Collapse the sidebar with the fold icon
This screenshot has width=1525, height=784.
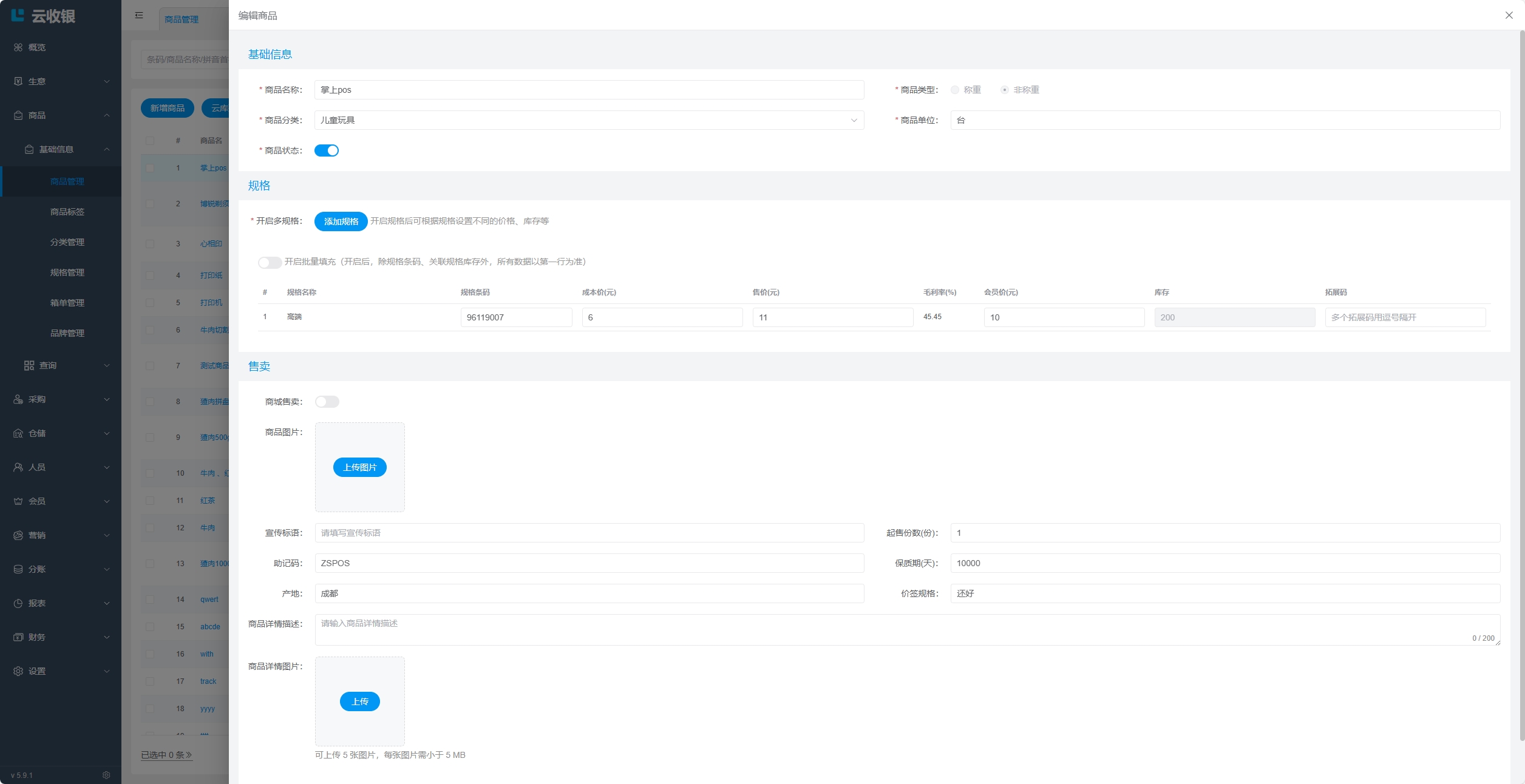pyautogui.click(x=139, y=15)
